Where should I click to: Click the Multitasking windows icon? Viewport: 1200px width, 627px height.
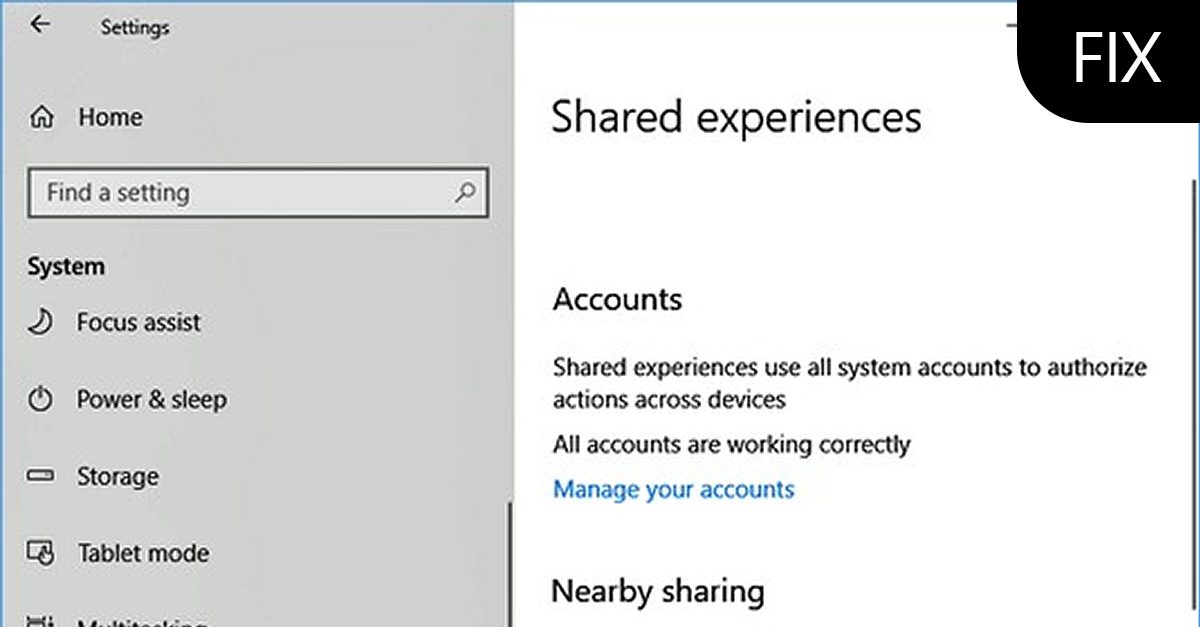coord(41,620)
